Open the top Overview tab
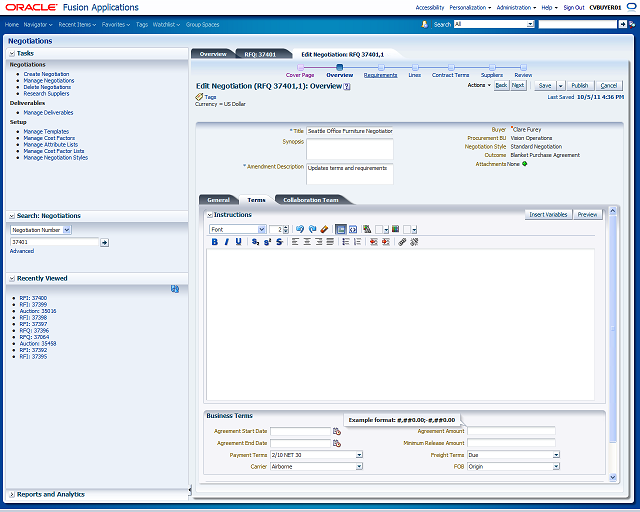 tap(213, 54)
